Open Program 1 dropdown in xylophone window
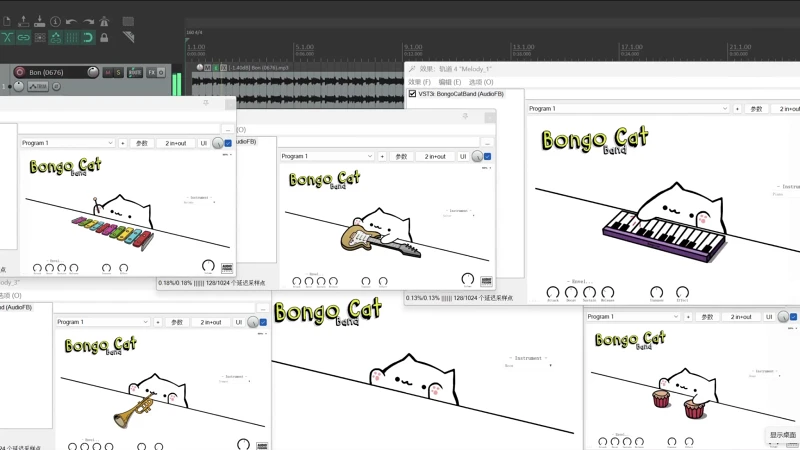800x450 pixels. click(x=67, y=143)
